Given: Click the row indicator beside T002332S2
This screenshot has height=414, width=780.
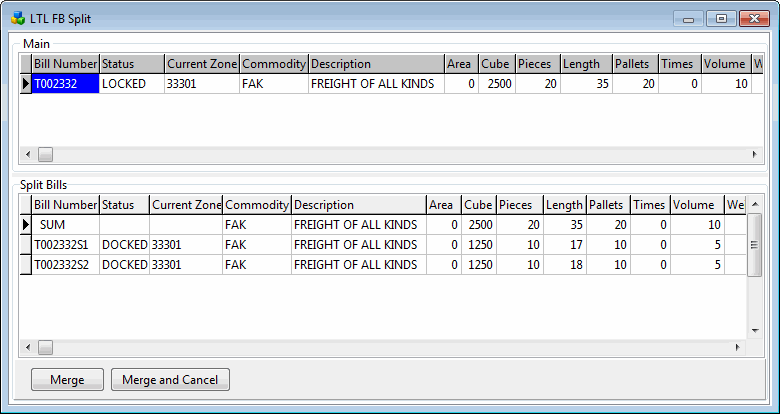Looking at the screenshot, I should point(26,264).
